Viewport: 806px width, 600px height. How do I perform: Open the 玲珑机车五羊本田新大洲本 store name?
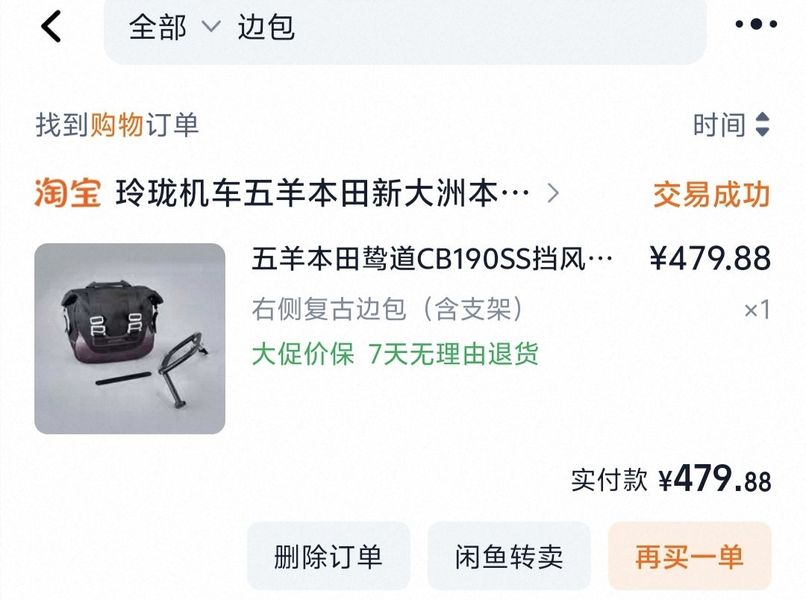tap(322, 193)
